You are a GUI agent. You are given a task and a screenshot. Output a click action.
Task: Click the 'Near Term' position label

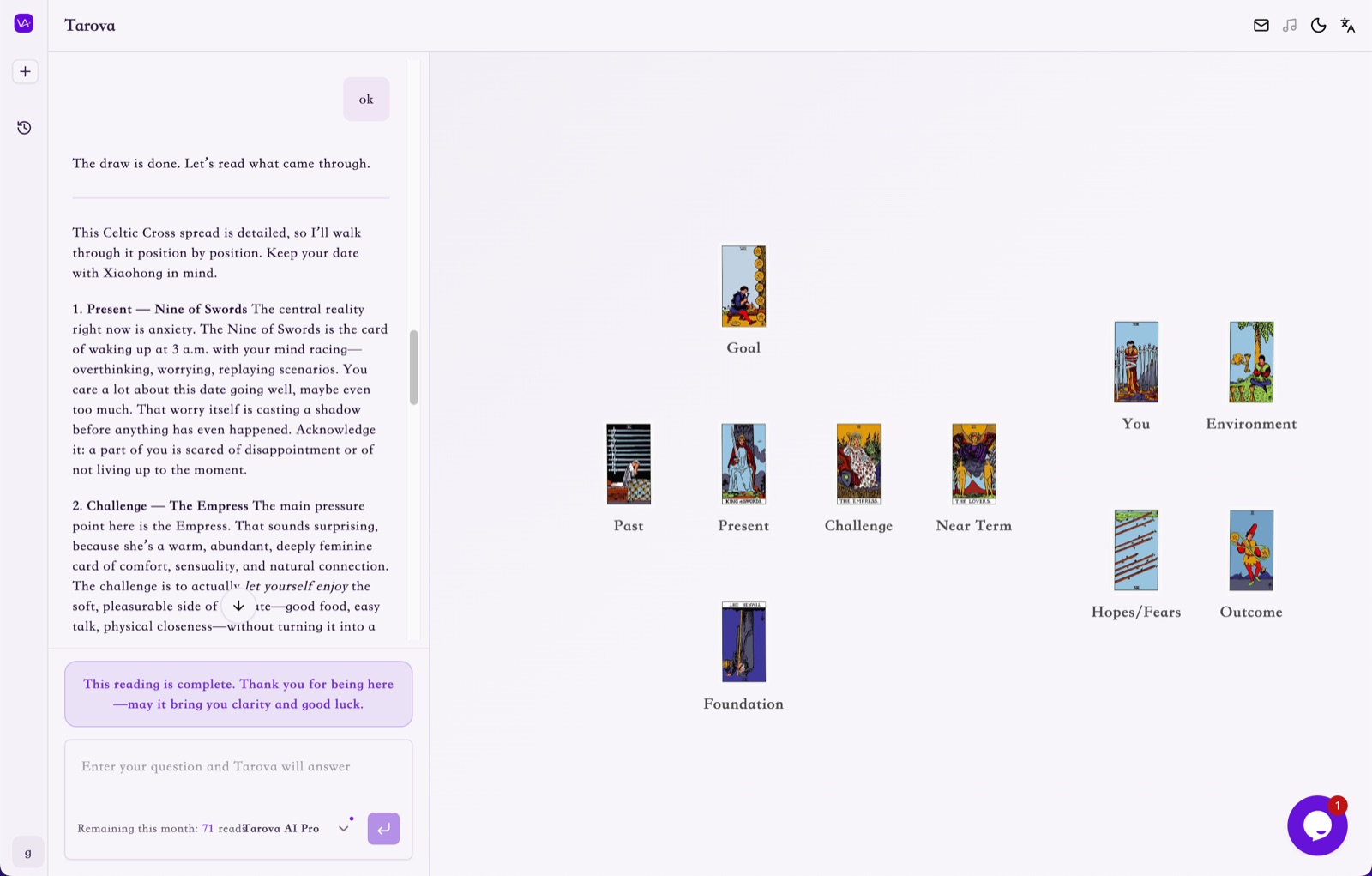[x=974, y=525]
